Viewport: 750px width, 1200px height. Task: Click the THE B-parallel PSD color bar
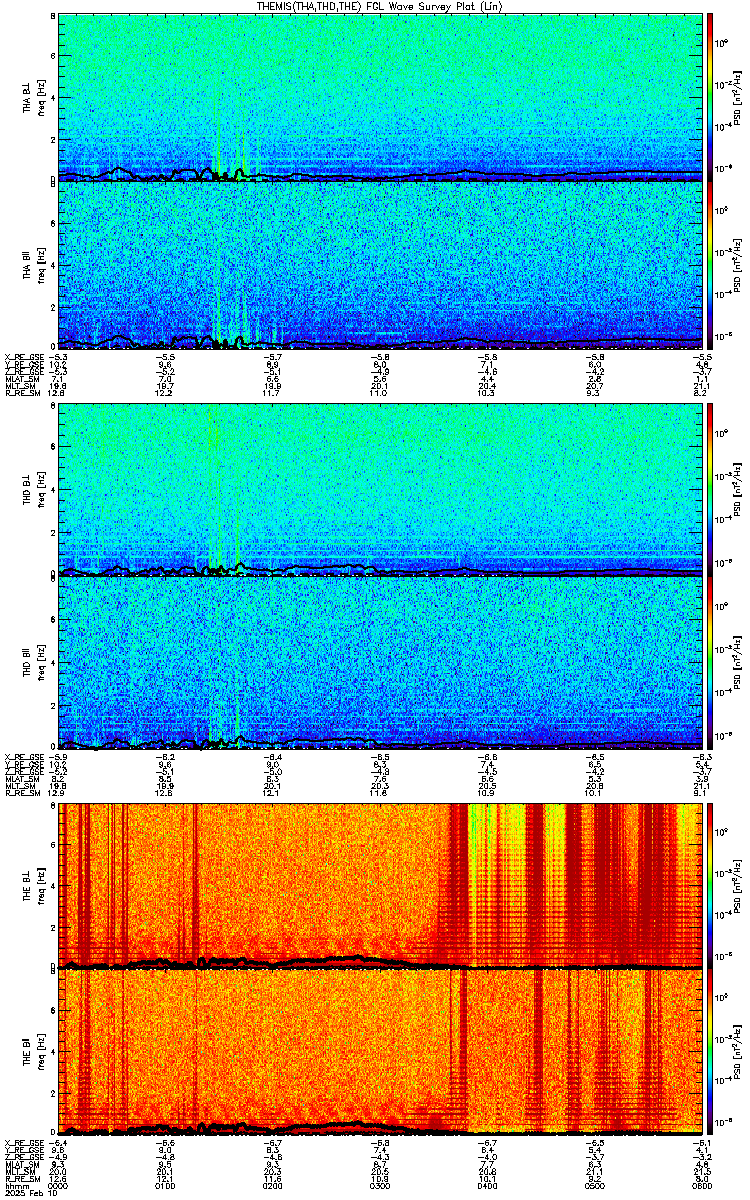[709, 1054]
